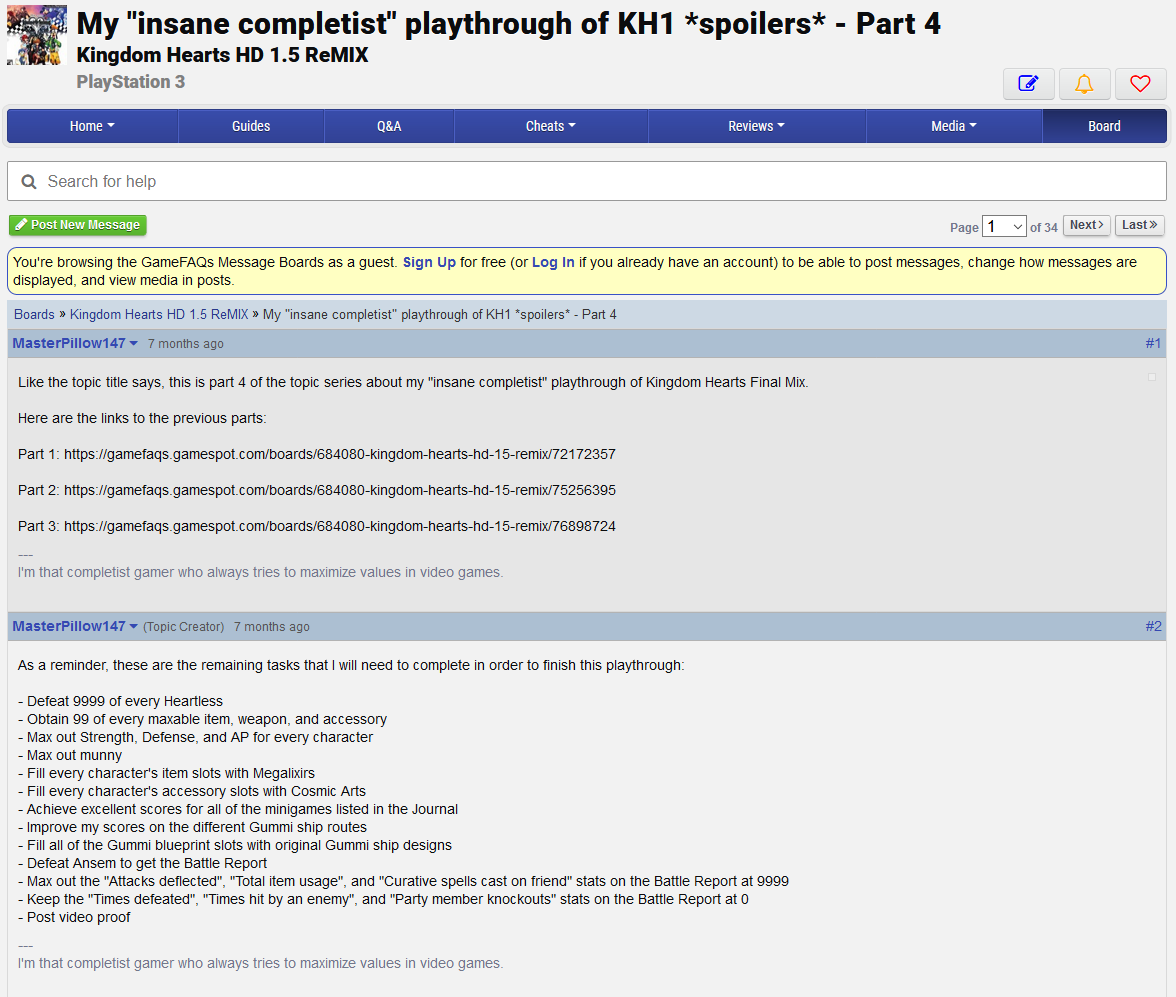Click the heart favorite icon
The image size is (1176, 997).
click(x=1140, y=84)
